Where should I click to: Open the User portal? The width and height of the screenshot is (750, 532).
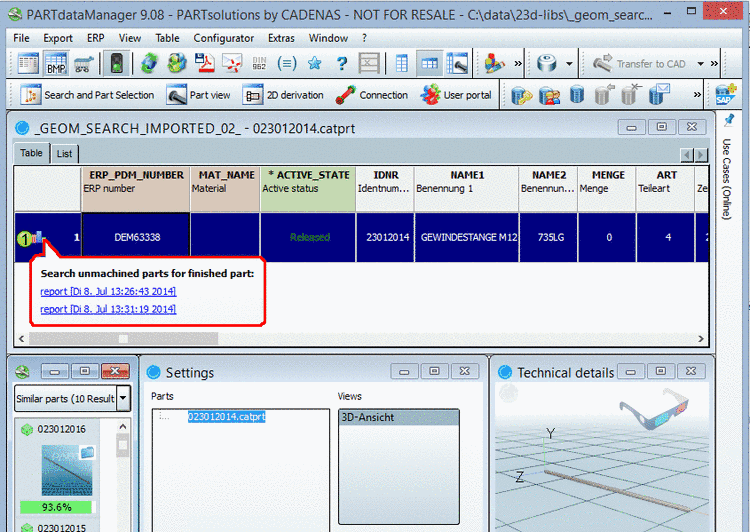(456, 95)
